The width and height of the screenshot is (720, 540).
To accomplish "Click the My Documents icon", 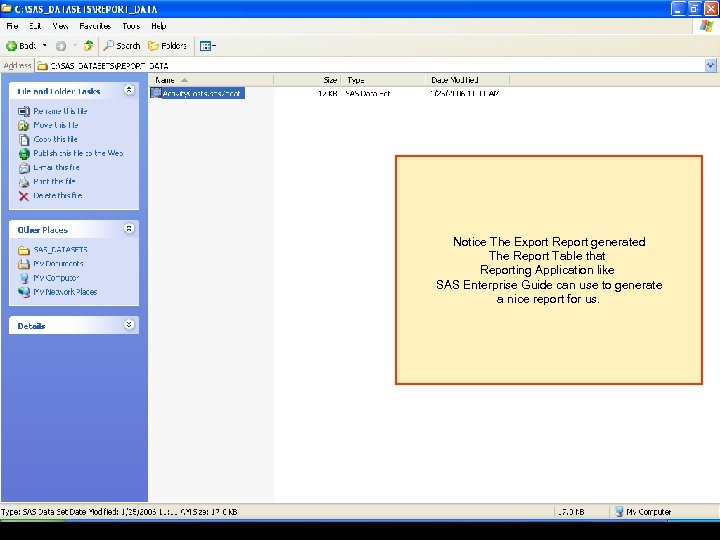I will tap(24, 264).
